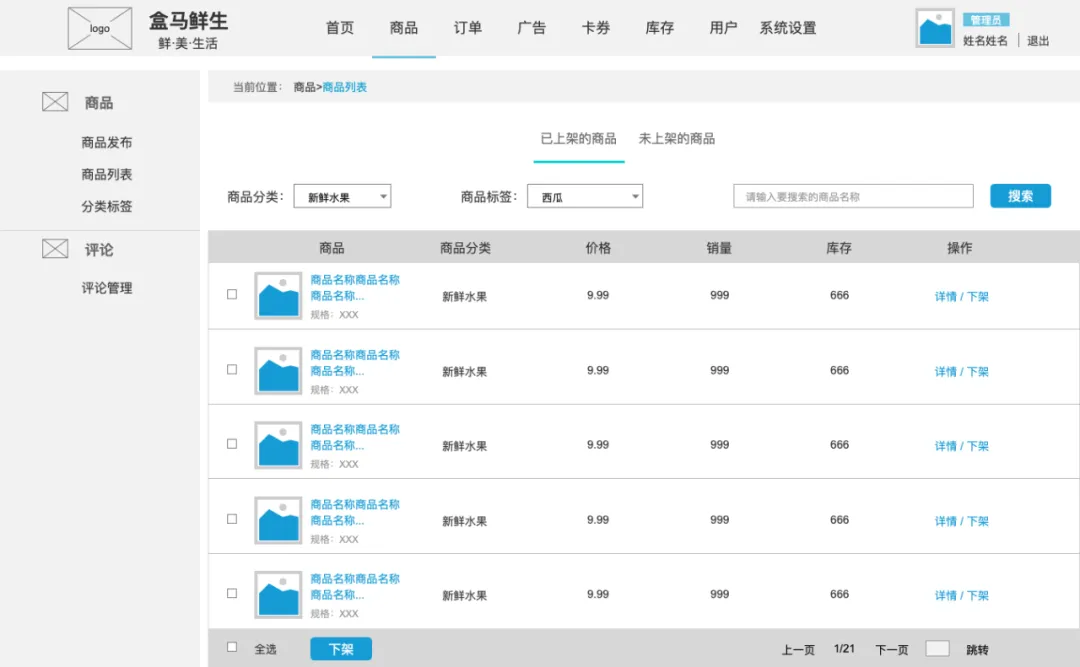Click the first product's thumbnail image

point(277,296)
